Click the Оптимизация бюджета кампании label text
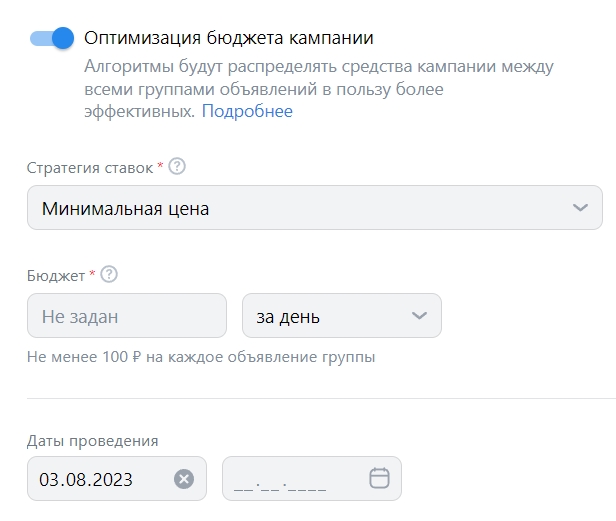This screenshot has height=521, width=616. point(229,38)
